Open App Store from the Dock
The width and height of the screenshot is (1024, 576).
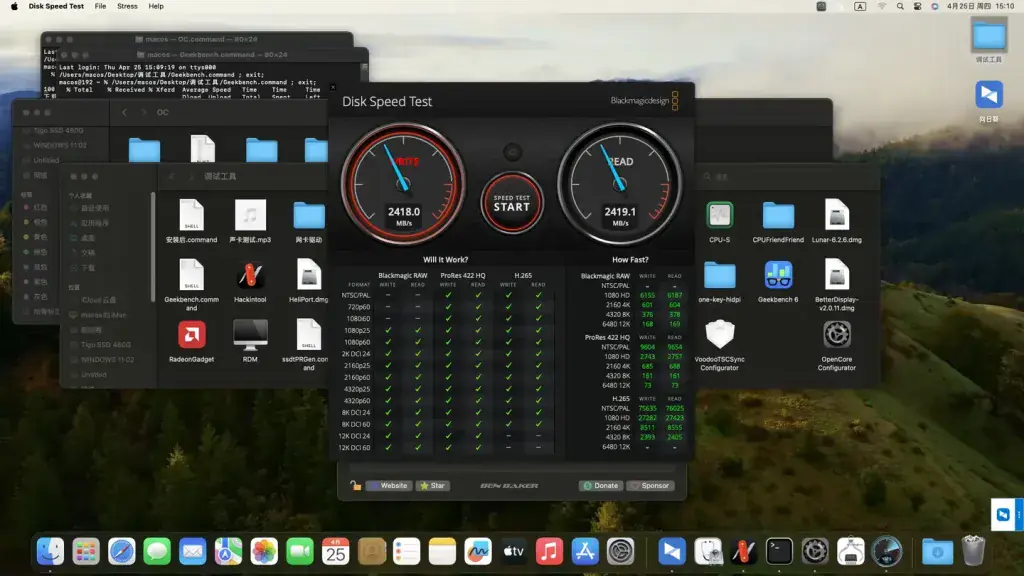(584, 552)
